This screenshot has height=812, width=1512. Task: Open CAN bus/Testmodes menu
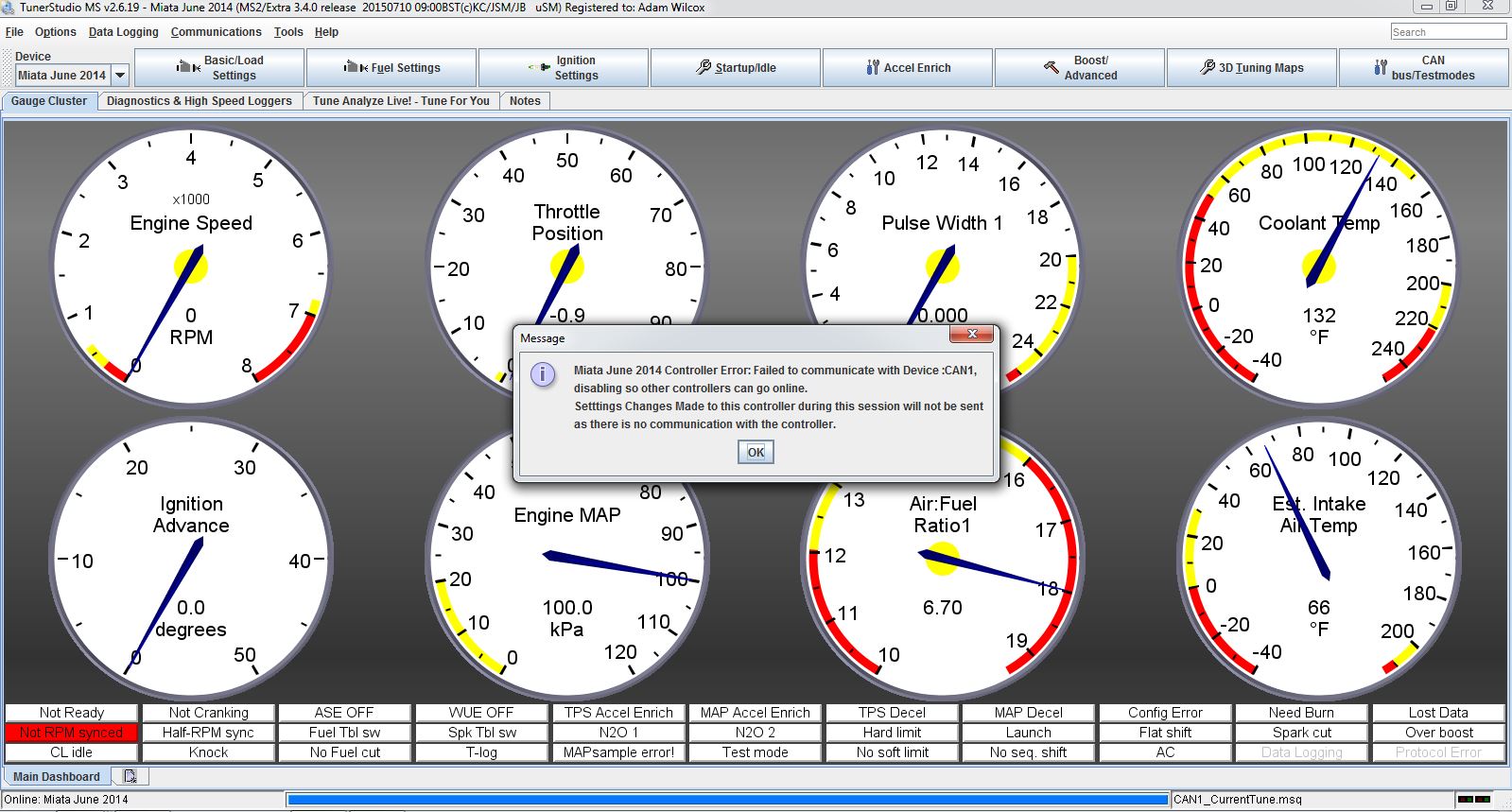coord(1423,68)
